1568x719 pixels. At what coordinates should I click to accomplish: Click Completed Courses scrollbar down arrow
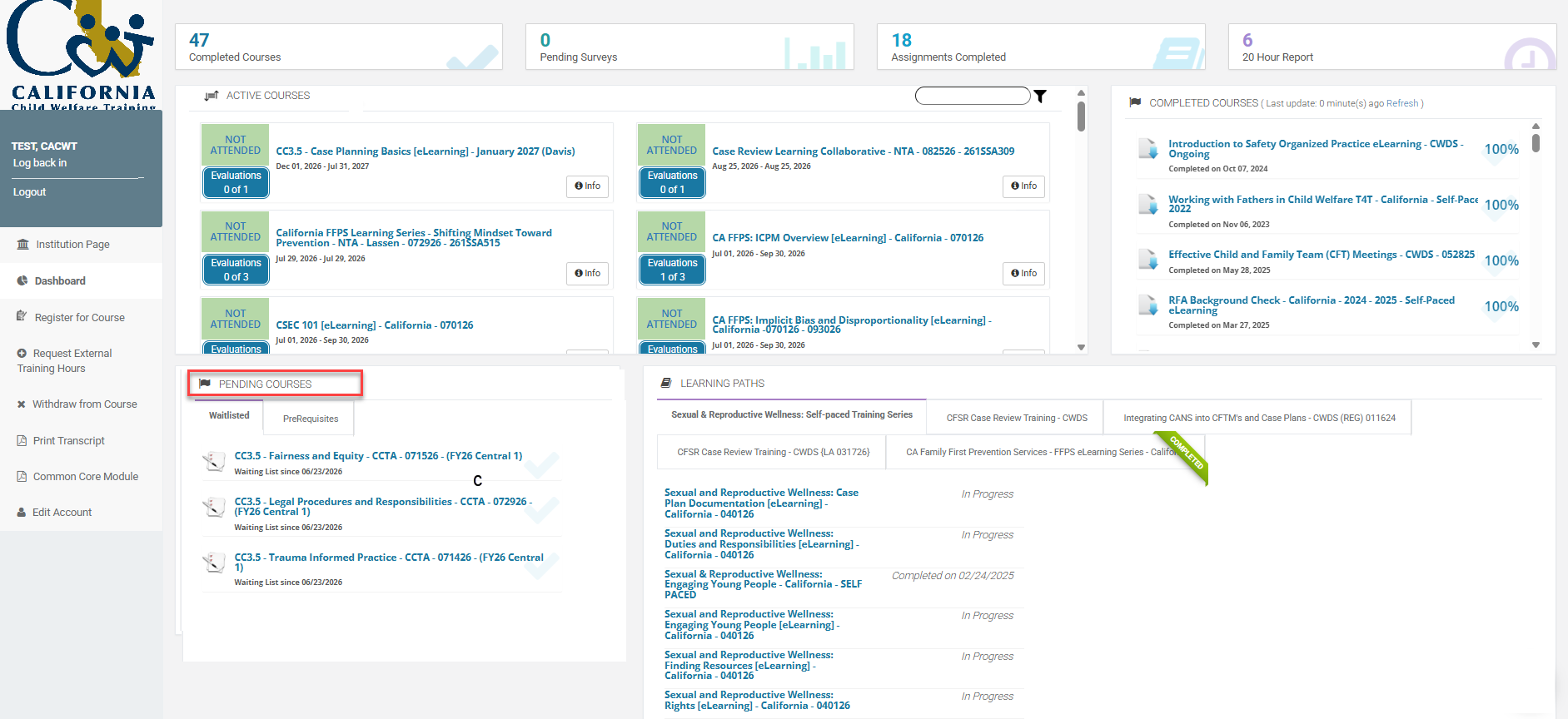click(x=1536, y=345)
